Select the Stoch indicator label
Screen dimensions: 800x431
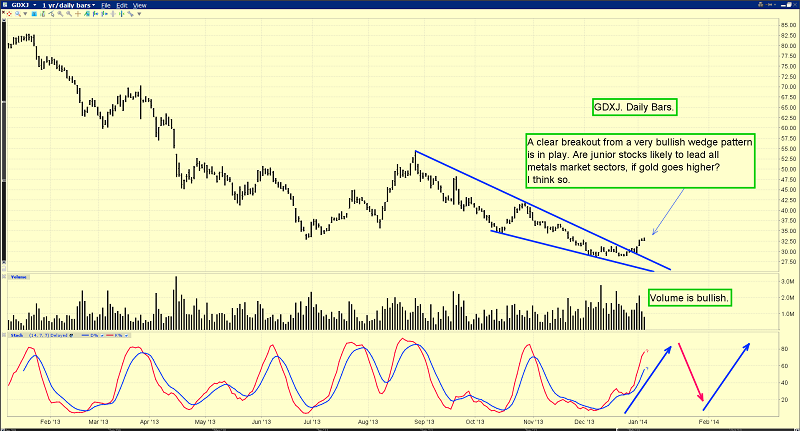point(17,335)
